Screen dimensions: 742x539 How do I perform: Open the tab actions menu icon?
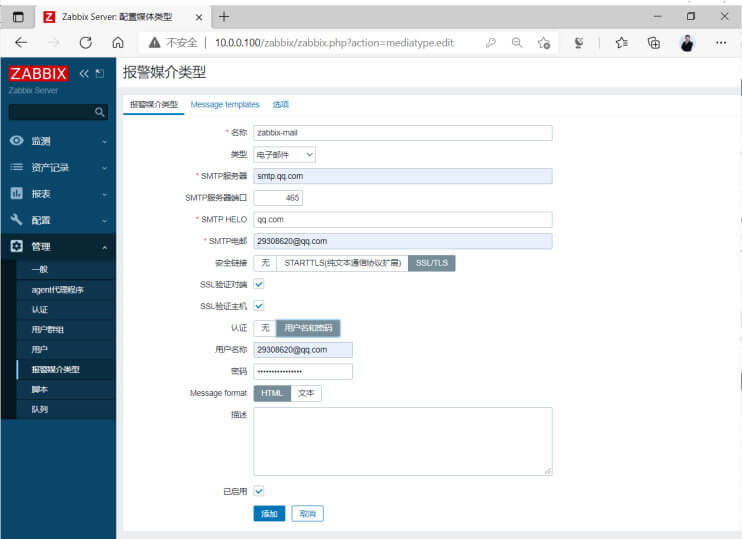18,17
